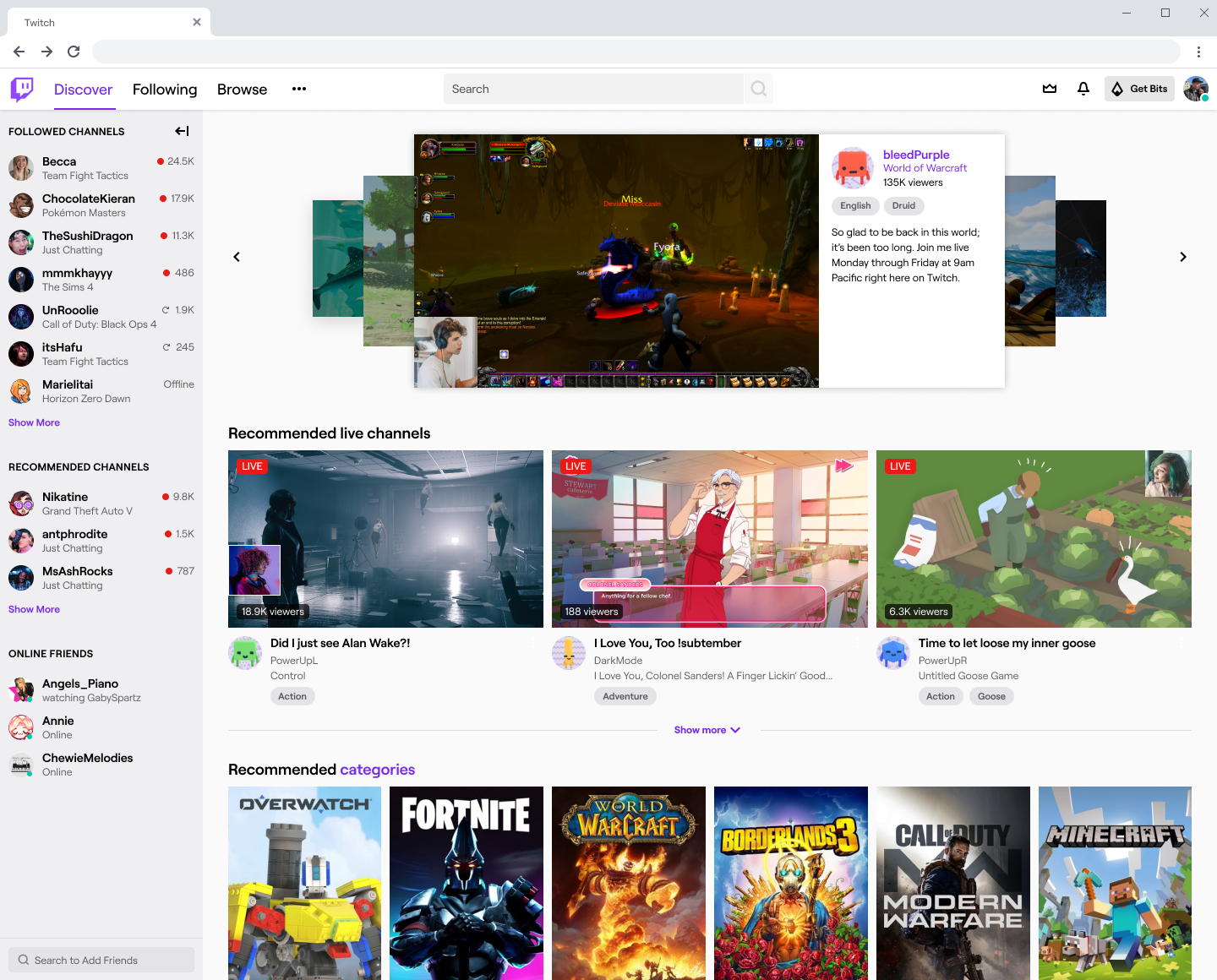Click the English tag on bleedPurple stream
The height and width of the screenshot is (980, 1217).
855,205
